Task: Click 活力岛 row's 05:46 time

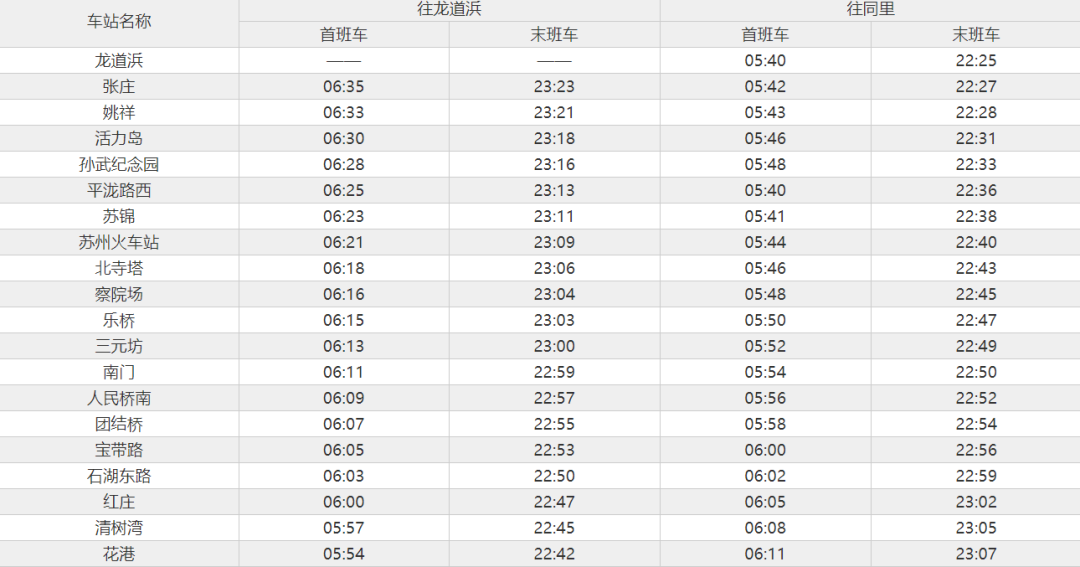Action: (x=765, y=138)
